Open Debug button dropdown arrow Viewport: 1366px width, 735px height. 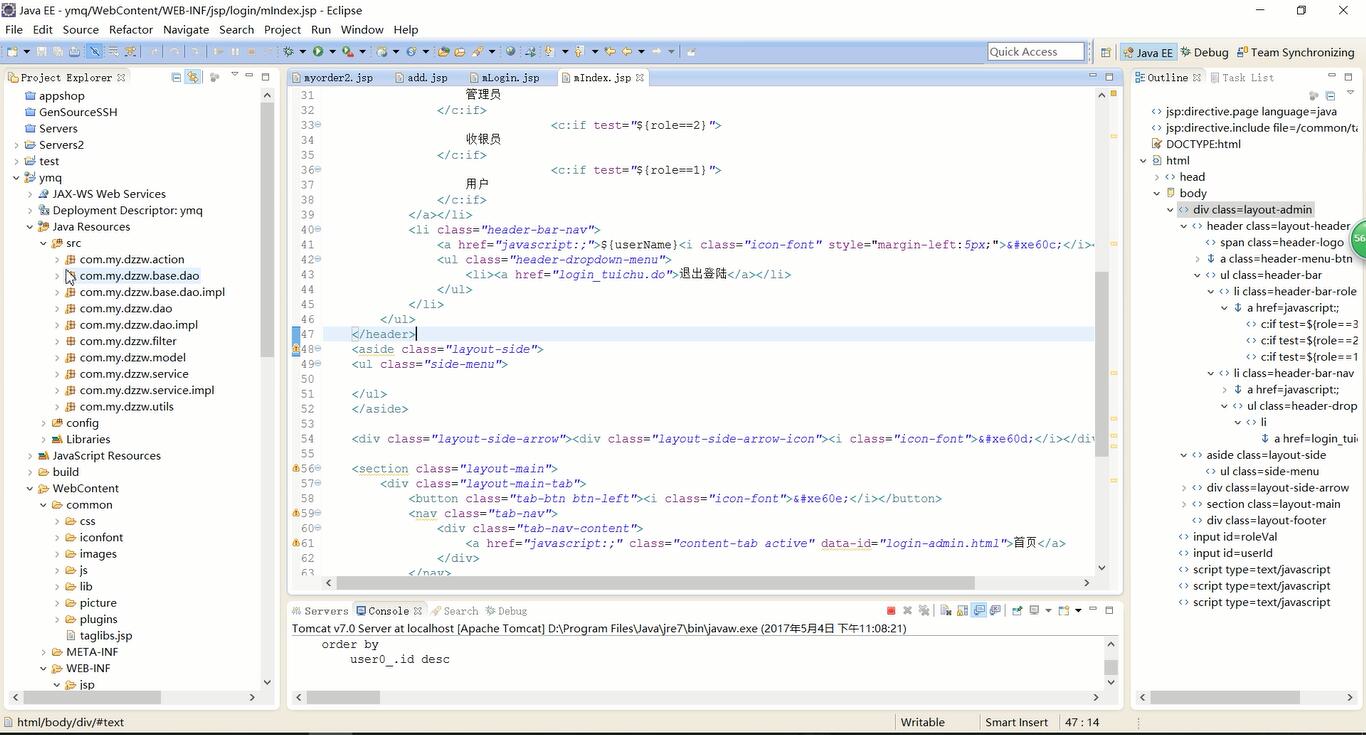point(302,51)
